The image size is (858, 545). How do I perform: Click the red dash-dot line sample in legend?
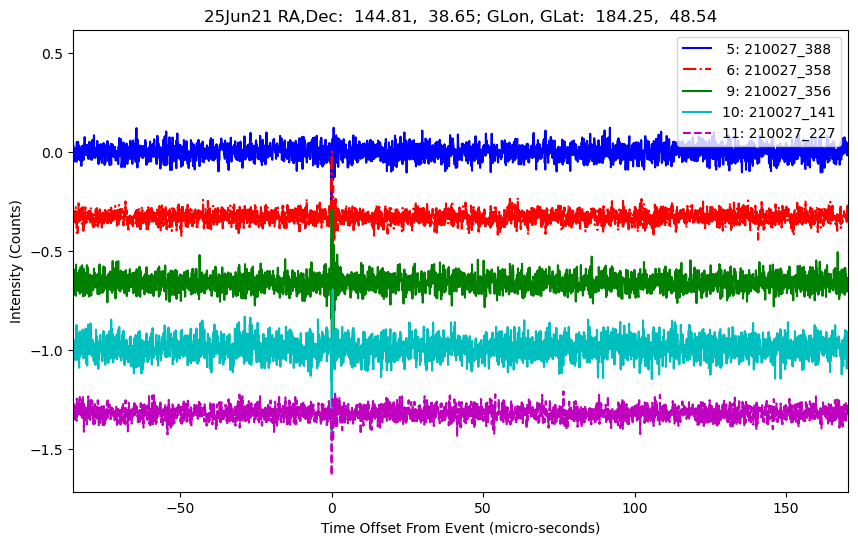point(697,69)
